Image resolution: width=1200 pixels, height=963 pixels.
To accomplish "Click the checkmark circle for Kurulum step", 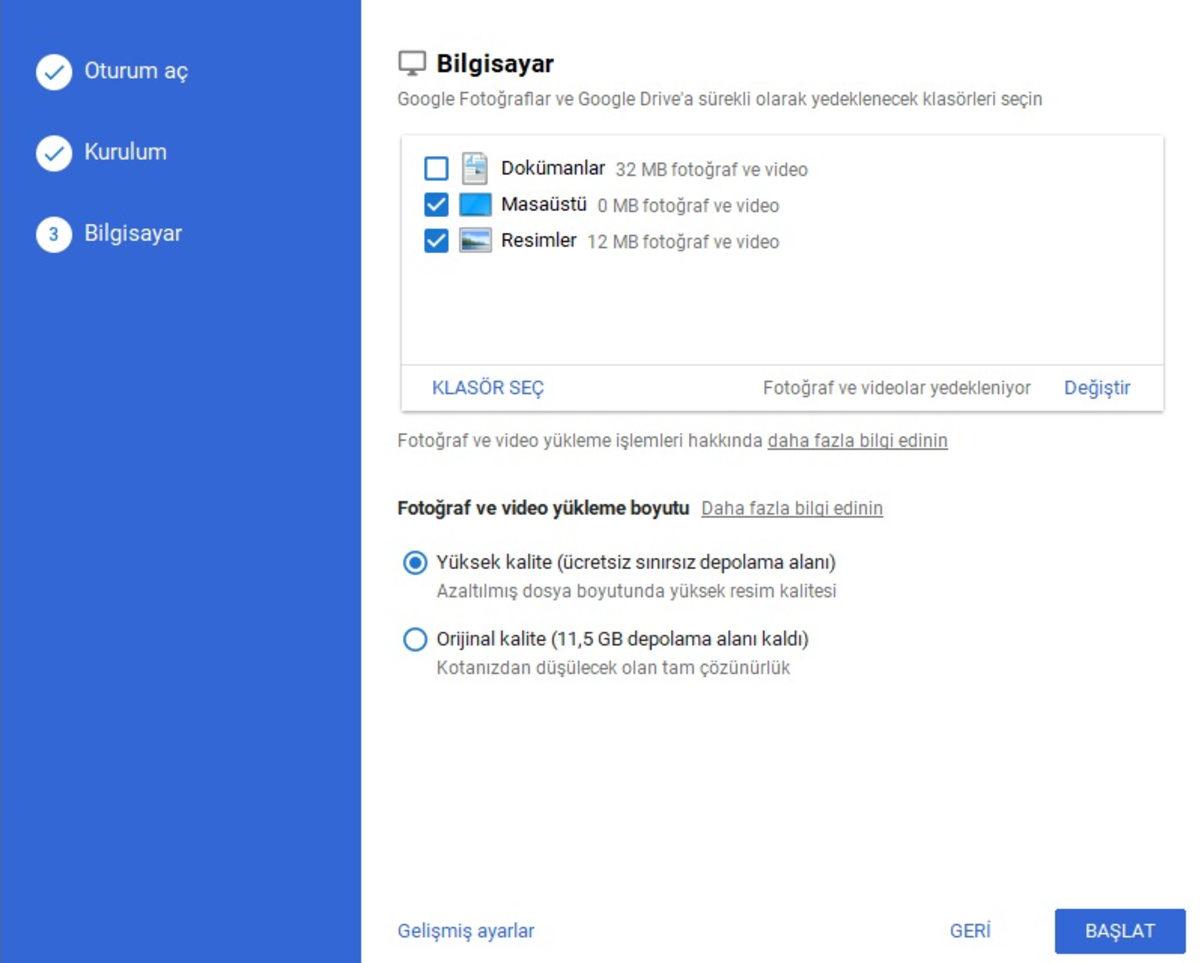I will tap(53, 152).
